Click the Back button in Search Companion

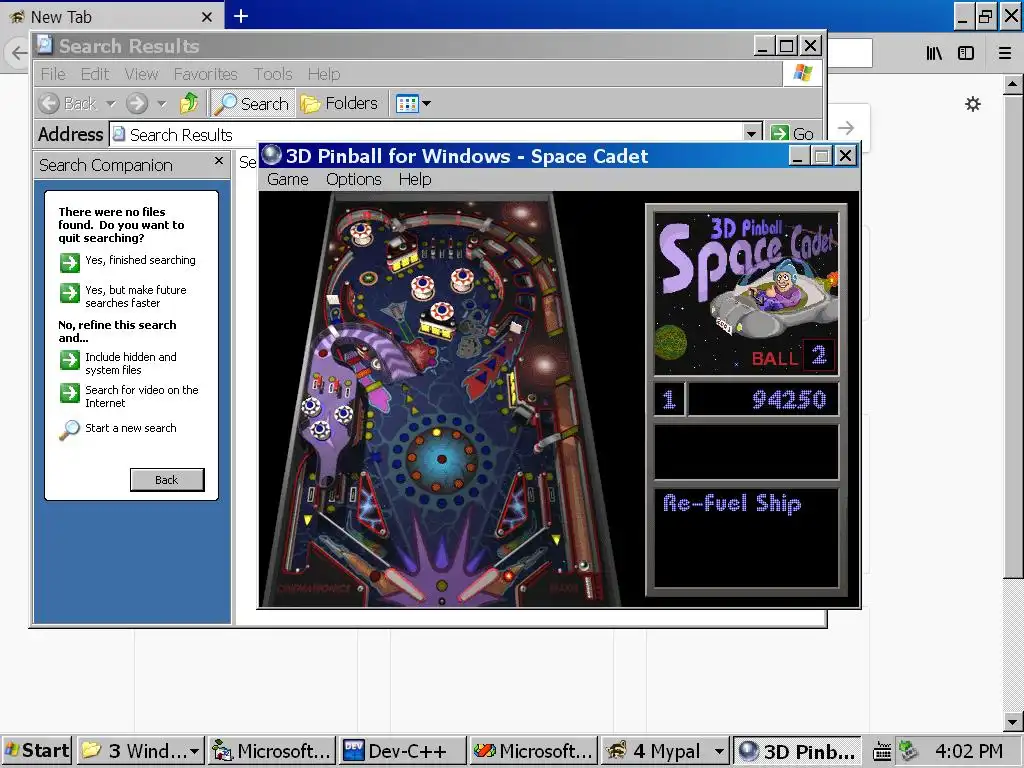point(167,480)
